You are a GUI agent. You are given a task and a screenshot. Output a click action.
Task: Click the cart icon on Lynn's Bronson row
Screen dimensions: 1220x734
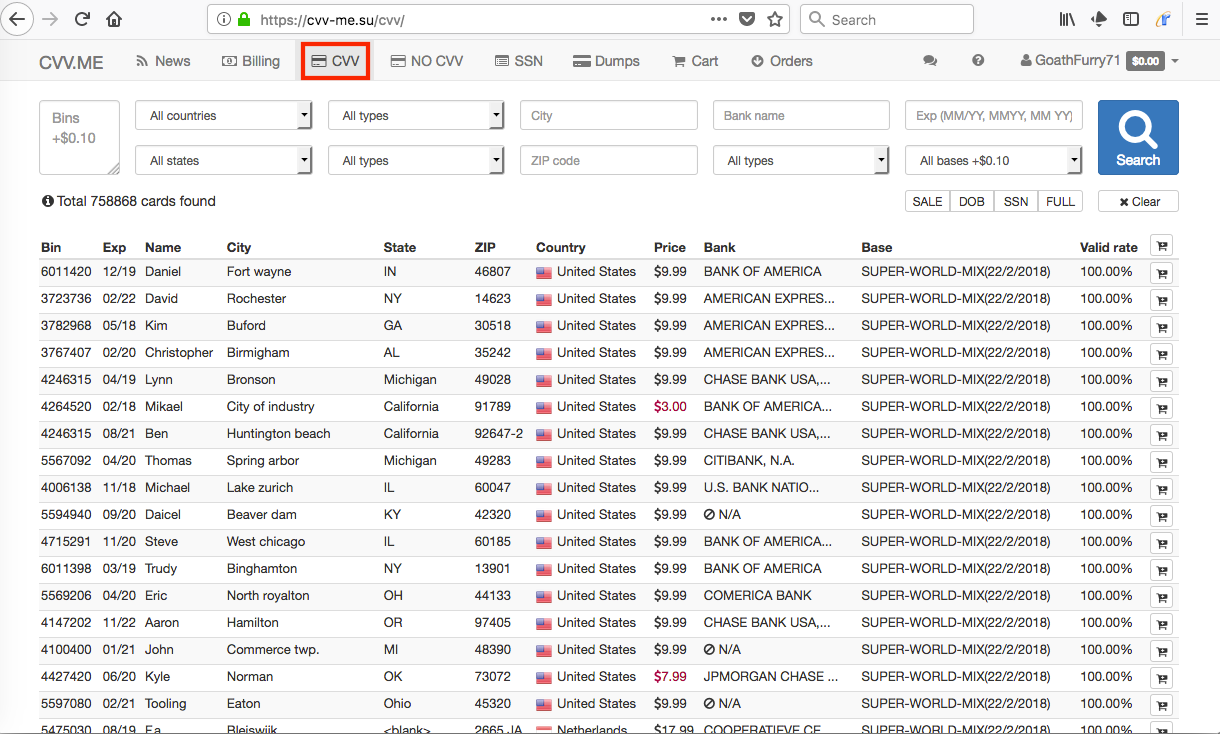1162,381
